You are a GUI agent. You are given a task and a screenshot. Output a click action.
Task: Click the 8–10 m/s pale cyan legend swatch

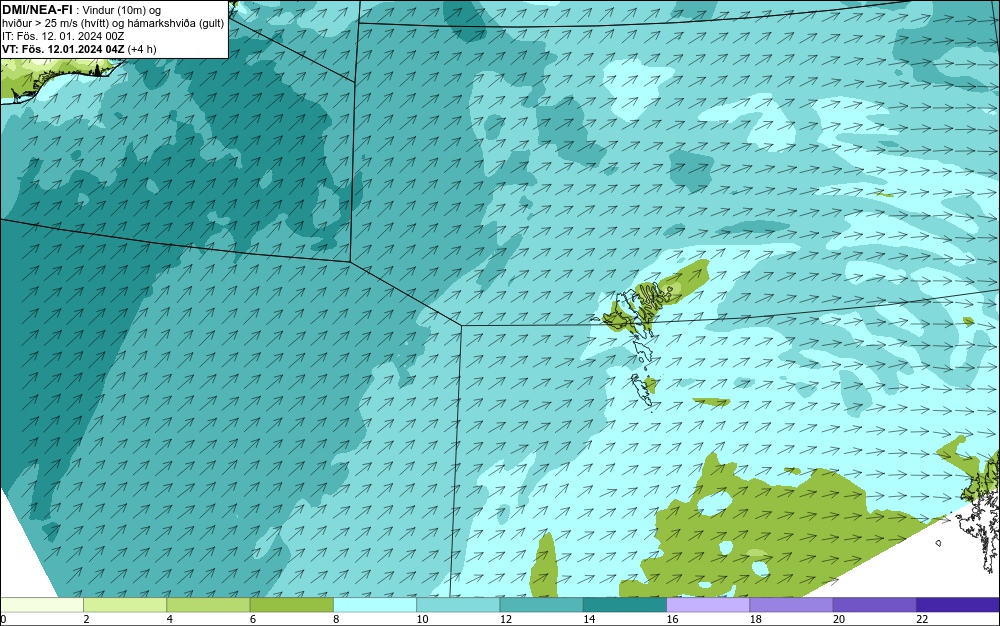point(375,604)
